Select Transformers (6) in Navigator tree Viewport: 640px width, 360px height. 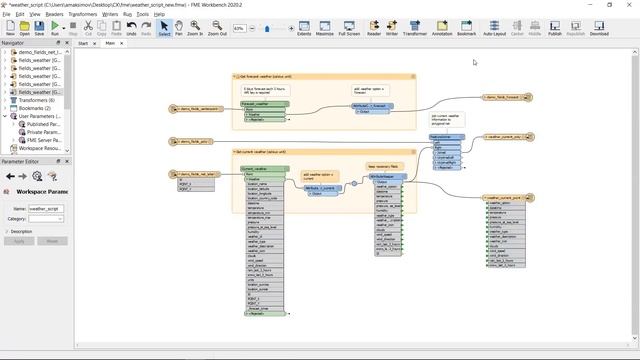point(36,100)
